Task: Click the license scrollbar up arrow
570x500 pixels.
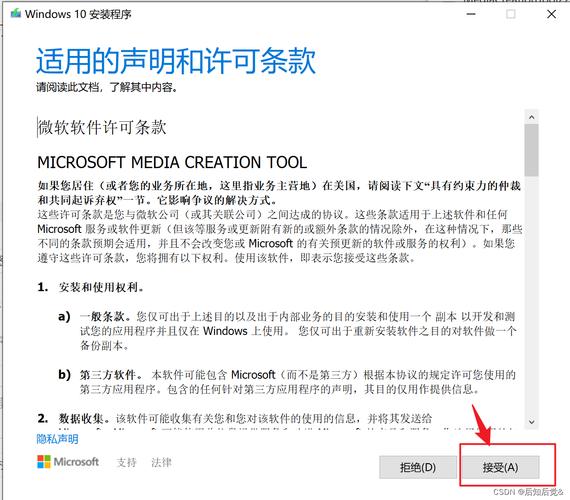Action: pyautogui.click(x=531, y=117)
